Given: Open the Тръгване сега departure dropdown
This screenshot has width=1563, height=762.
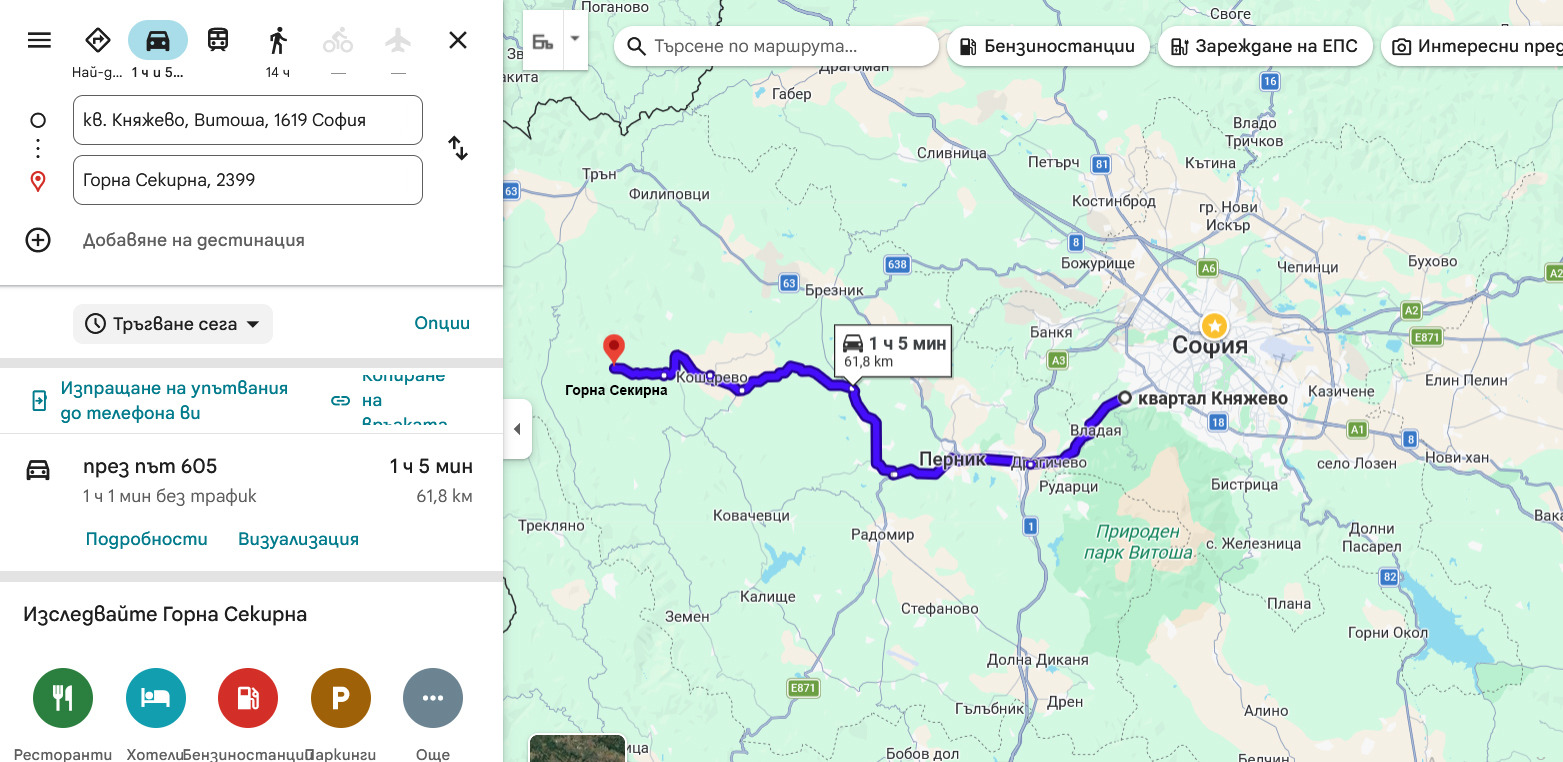Looking at the screenshot, I should click(173, 324).
